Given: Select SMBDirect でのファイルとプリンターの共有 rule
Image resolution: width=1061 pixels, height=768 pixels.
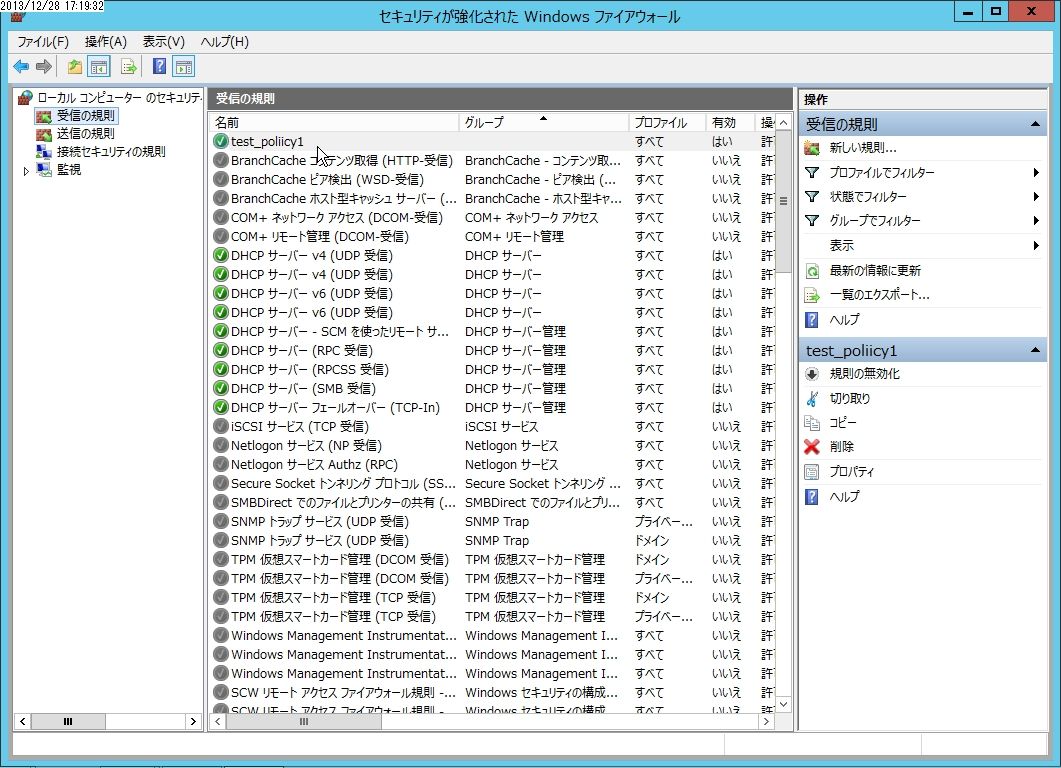Looking at the screenshot, I should pyautogui.click(x=493, y=502).
